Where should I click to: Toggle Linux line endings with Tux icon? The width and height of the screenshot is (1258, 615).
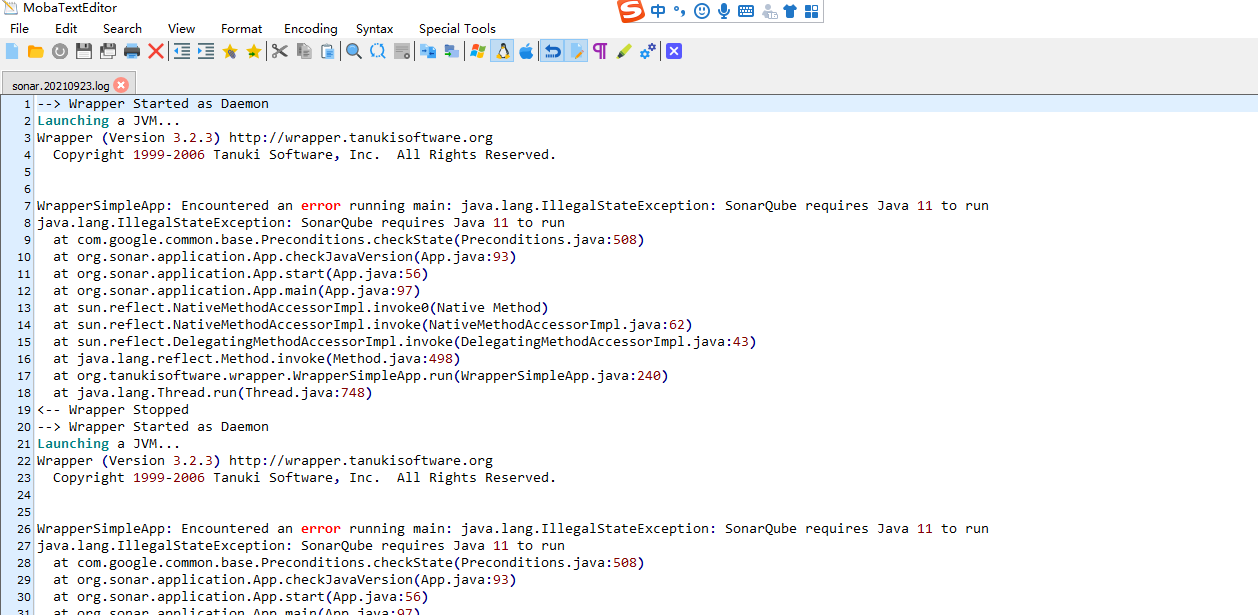point(502,50)
